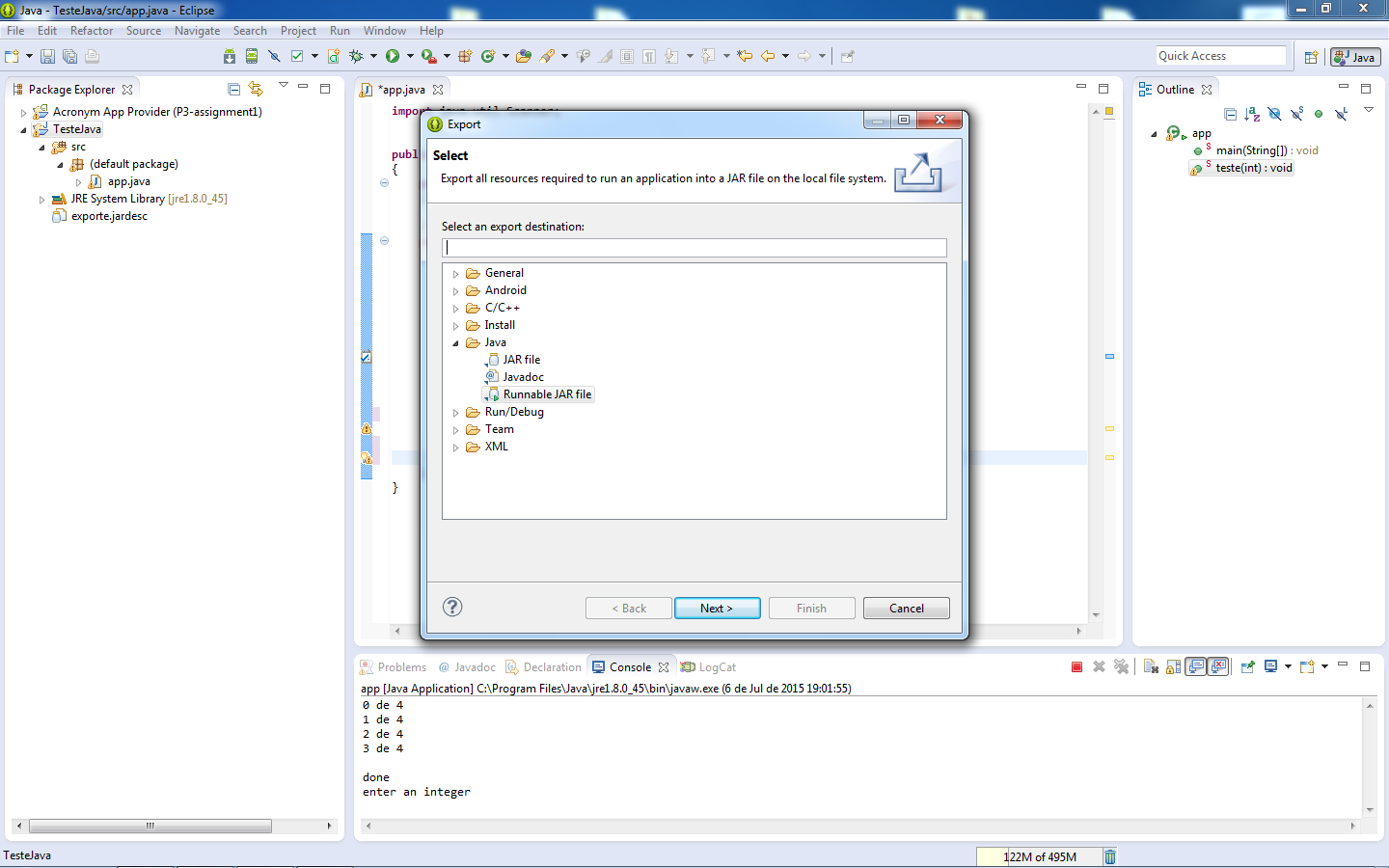Viewport: 1389px width, 868px height.
Task: Click the Pin Console icon
Action: (1247, 666)
